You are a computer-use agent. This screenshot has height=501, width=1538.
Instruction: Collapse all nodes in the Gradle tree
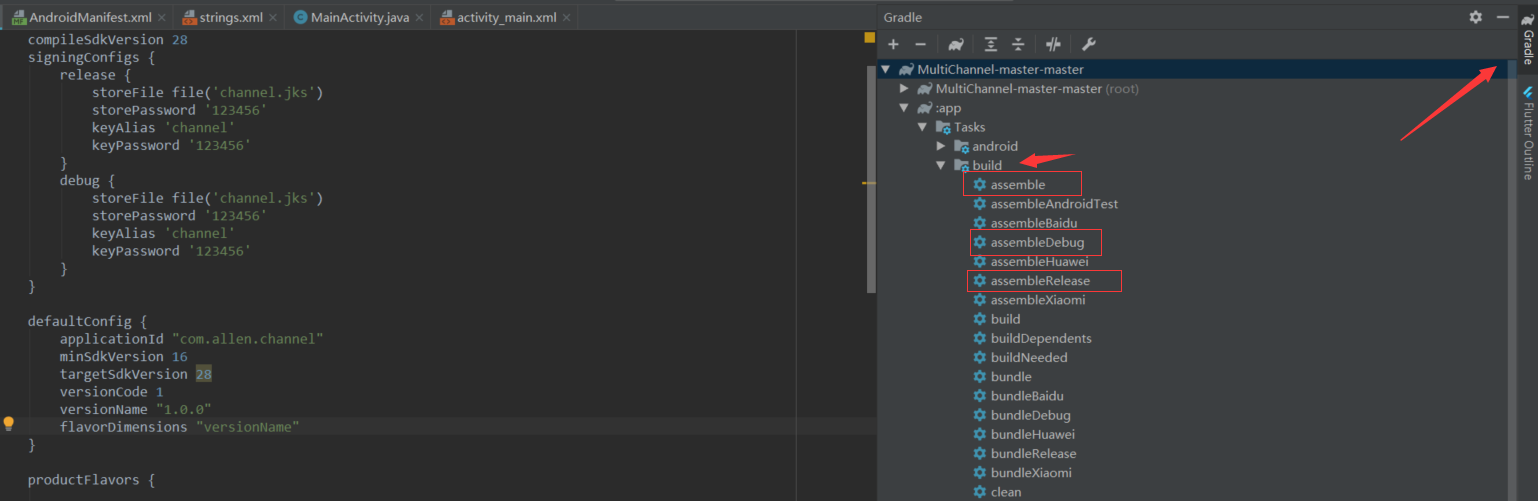1018,44
